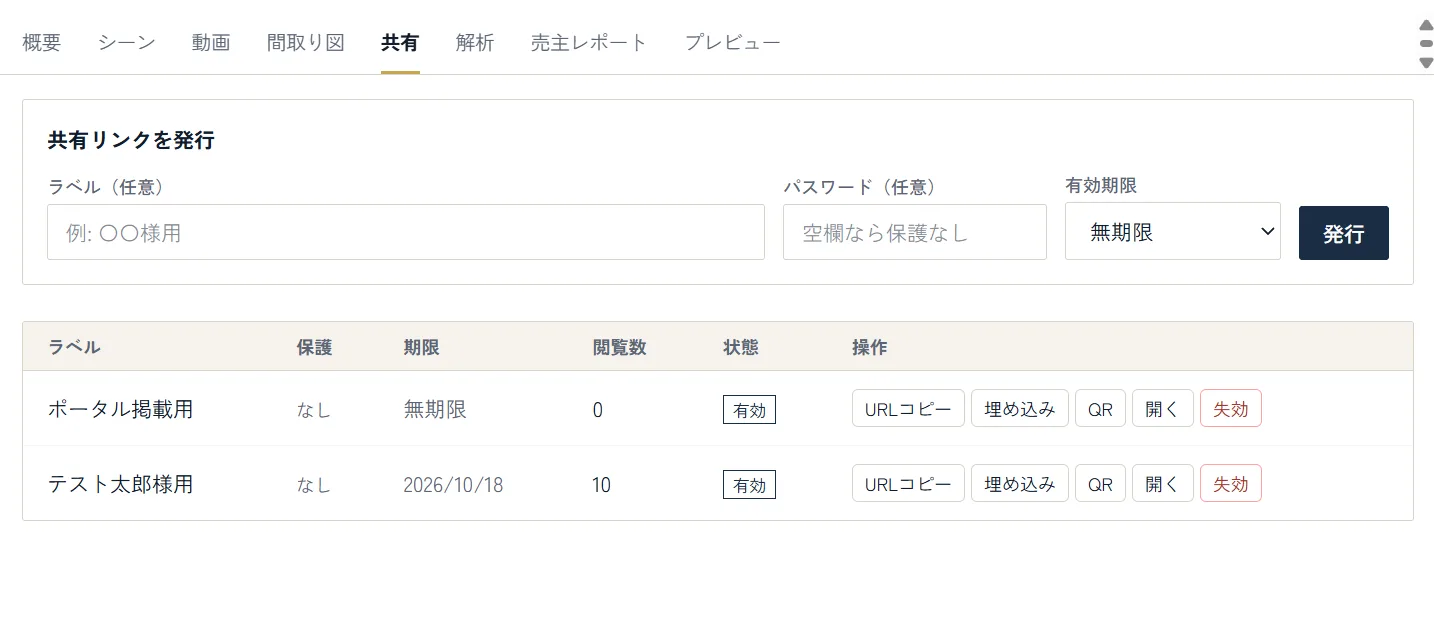Select the 間取り図 tab
The image size is (1434, 618).
click(306, 43)
